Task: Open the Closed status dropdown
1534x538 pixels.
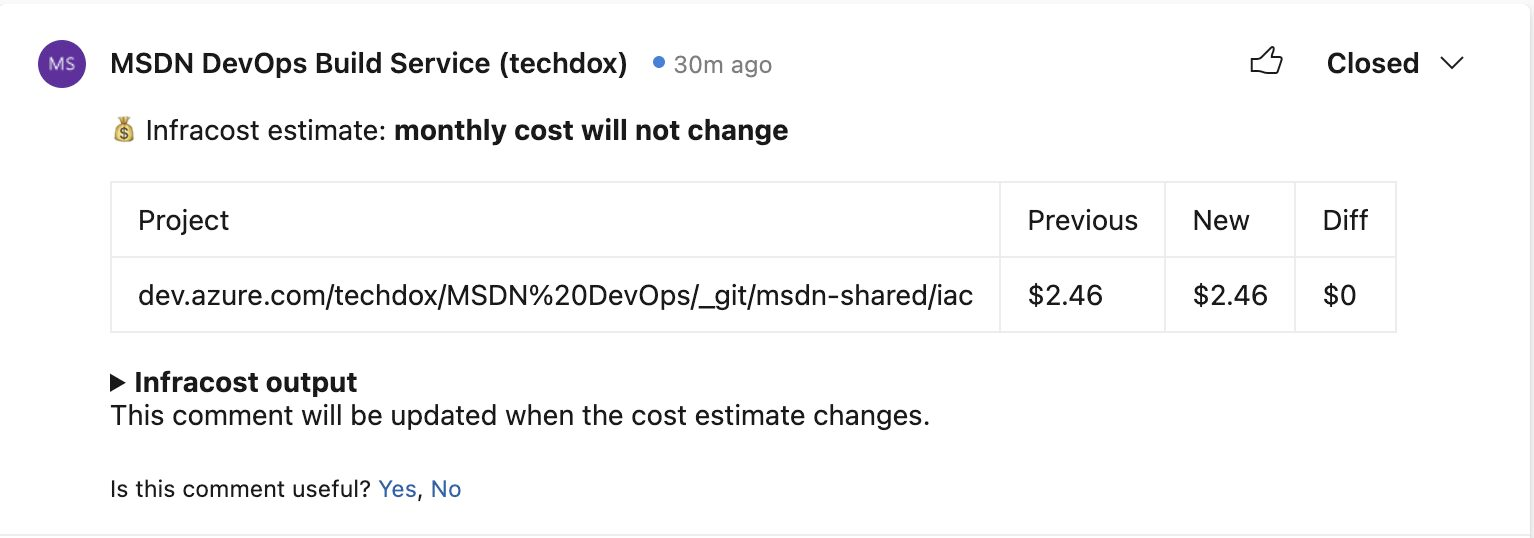Action: coord(1394,63)
